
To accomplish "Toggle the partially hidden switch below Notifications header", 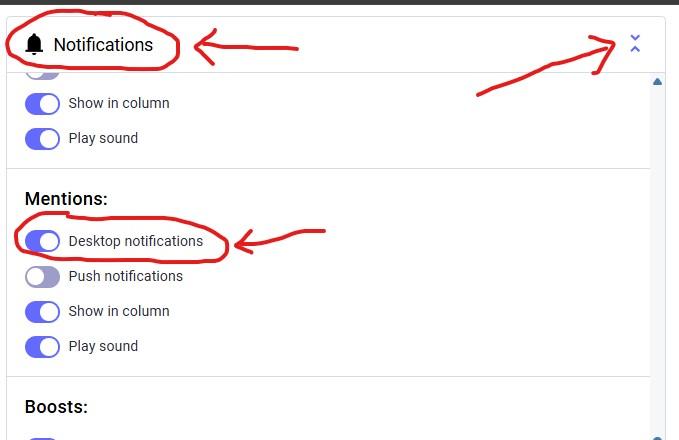I will click(x=42, y=75).
